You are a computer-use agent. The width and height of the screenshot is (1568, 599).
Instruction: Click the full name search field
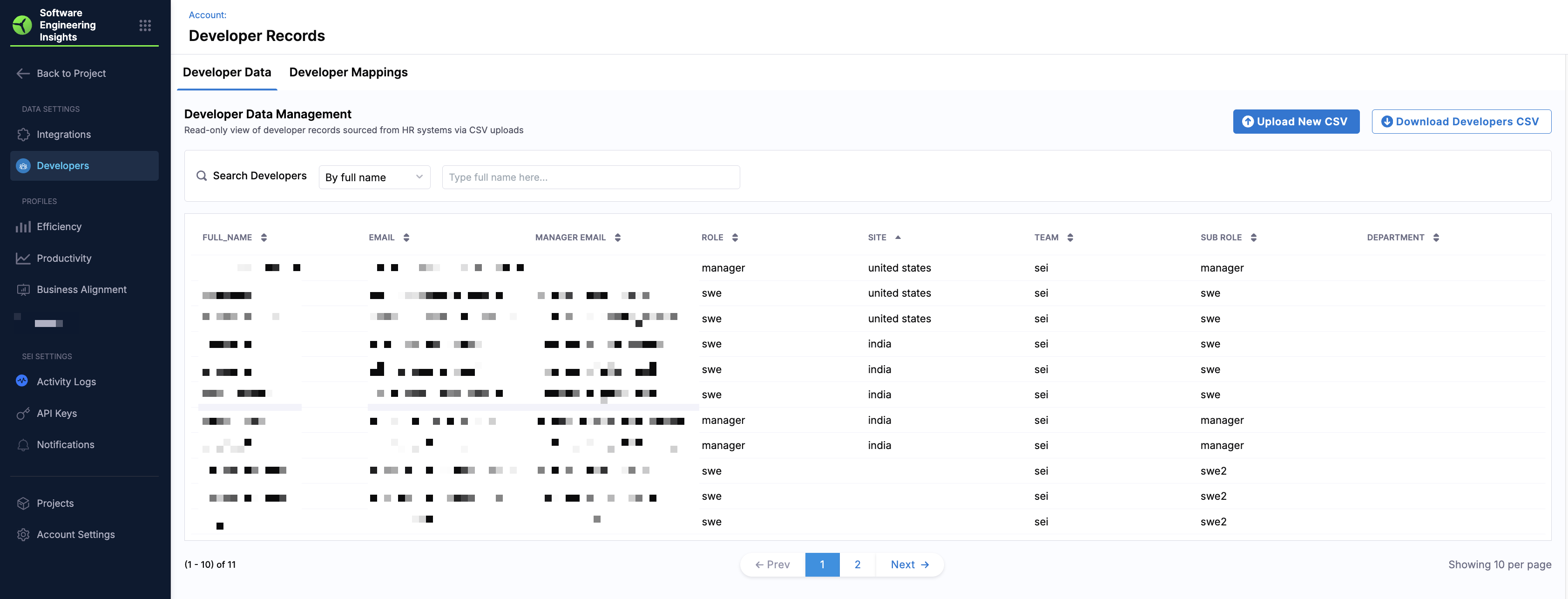pos(590,177)
